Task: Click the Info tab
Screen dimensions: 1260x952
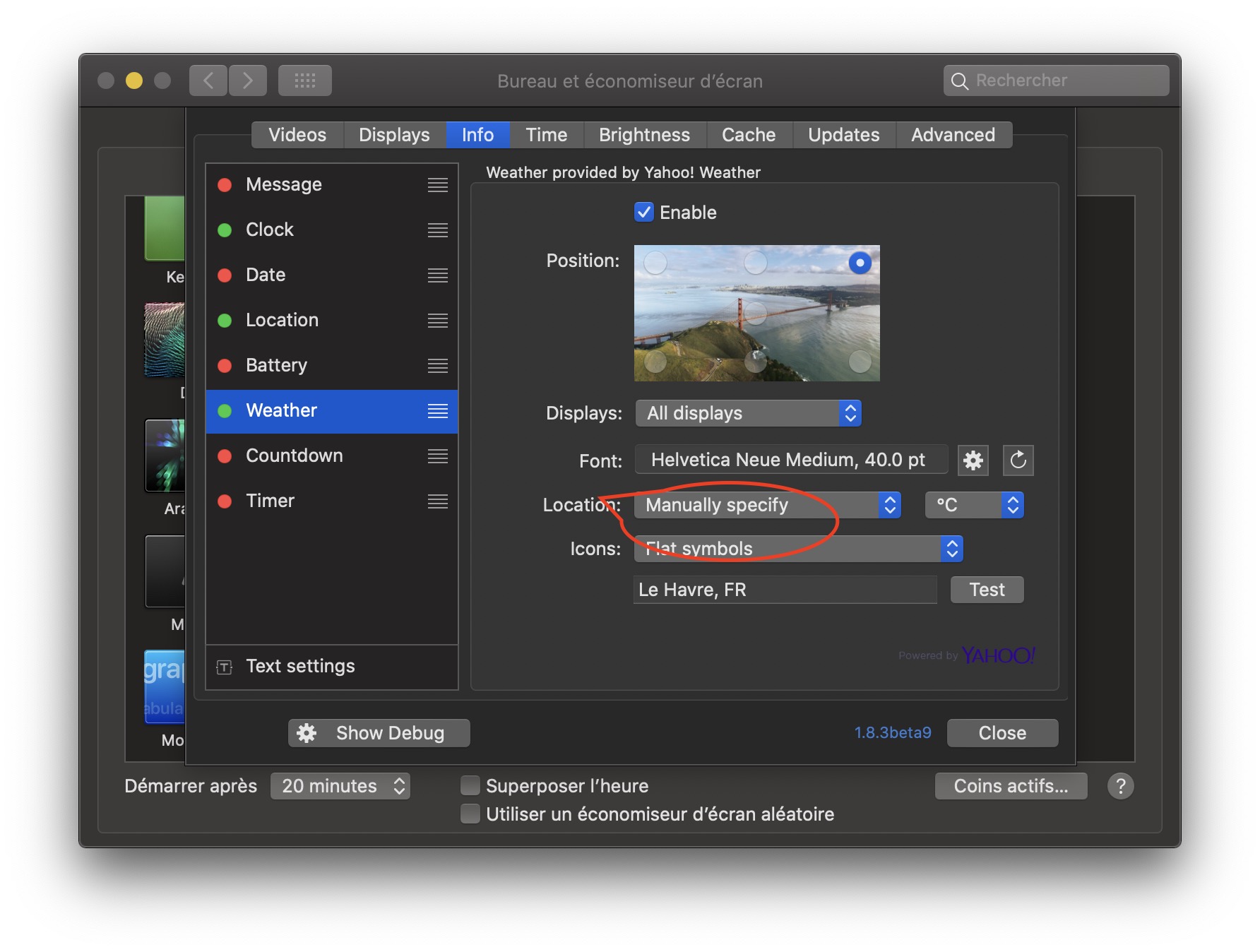Action: tap(477, 135)
